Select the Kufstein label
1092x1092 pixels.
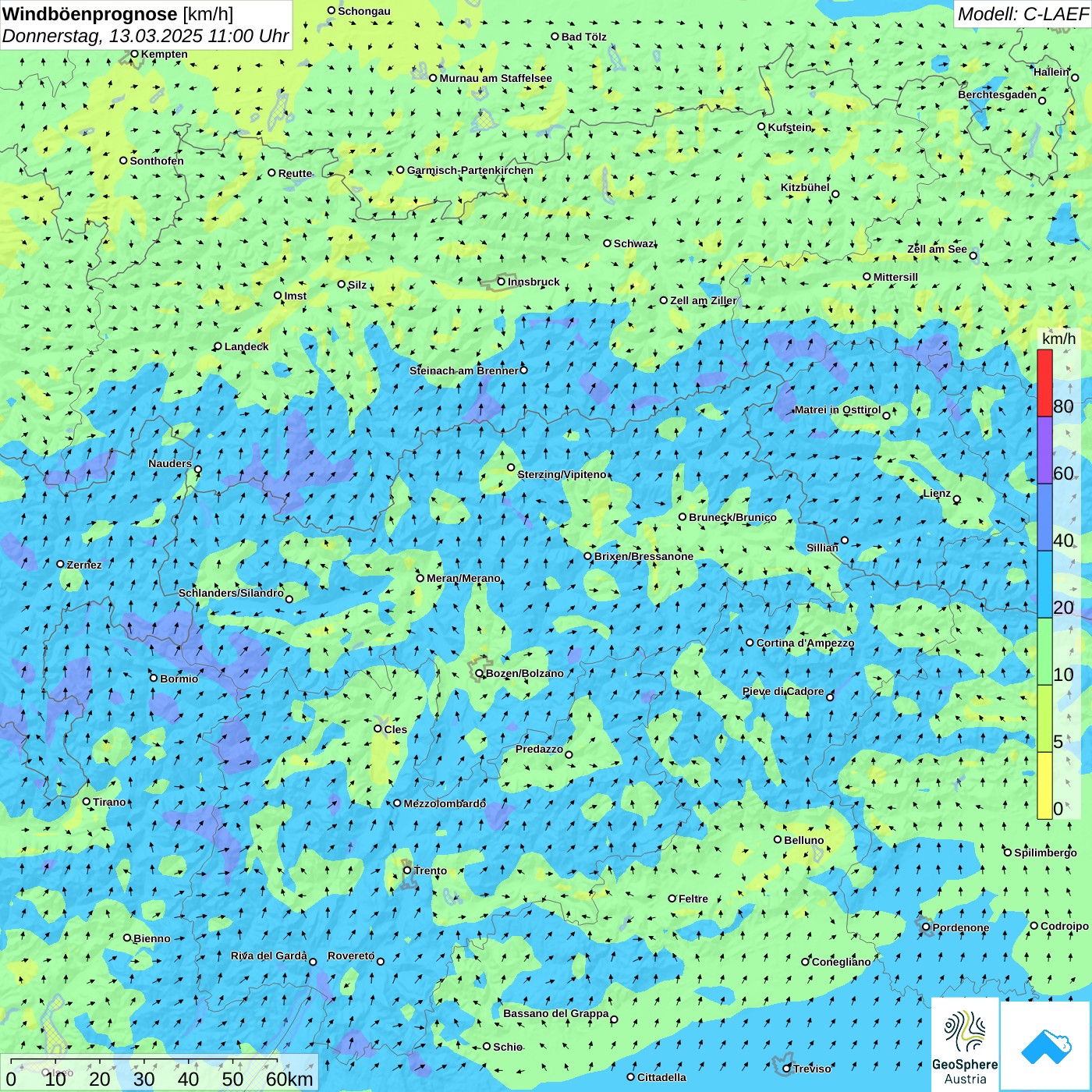tap(789, 127)
